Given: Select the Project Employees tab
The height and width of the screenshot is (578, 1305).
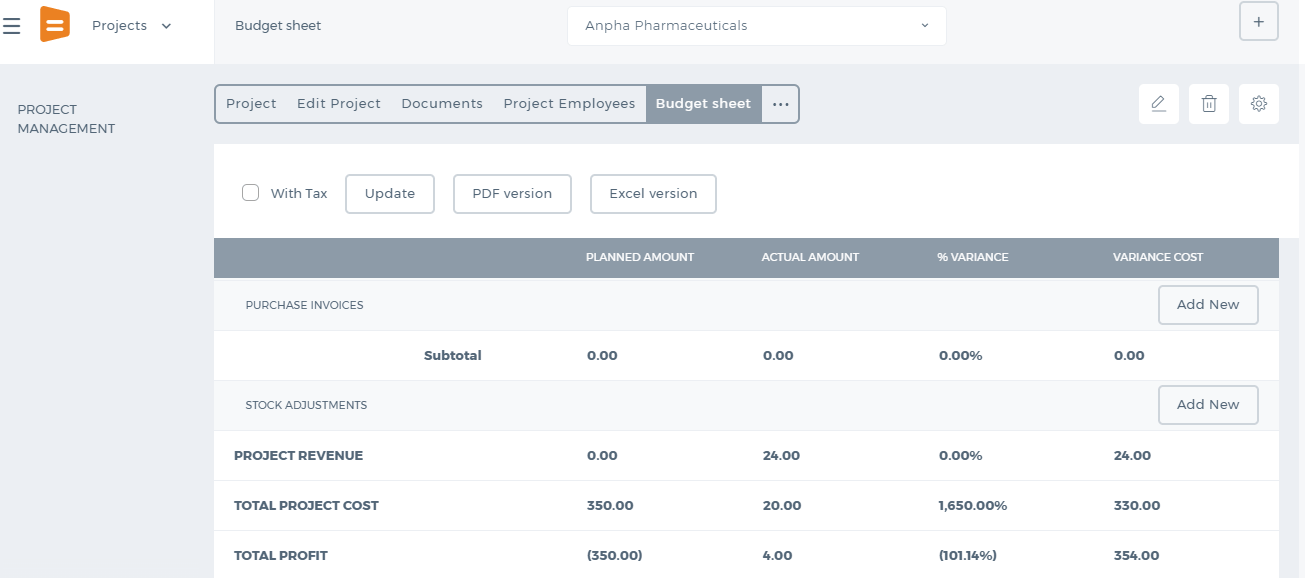Looking at the screenshot, I should 569,104.
